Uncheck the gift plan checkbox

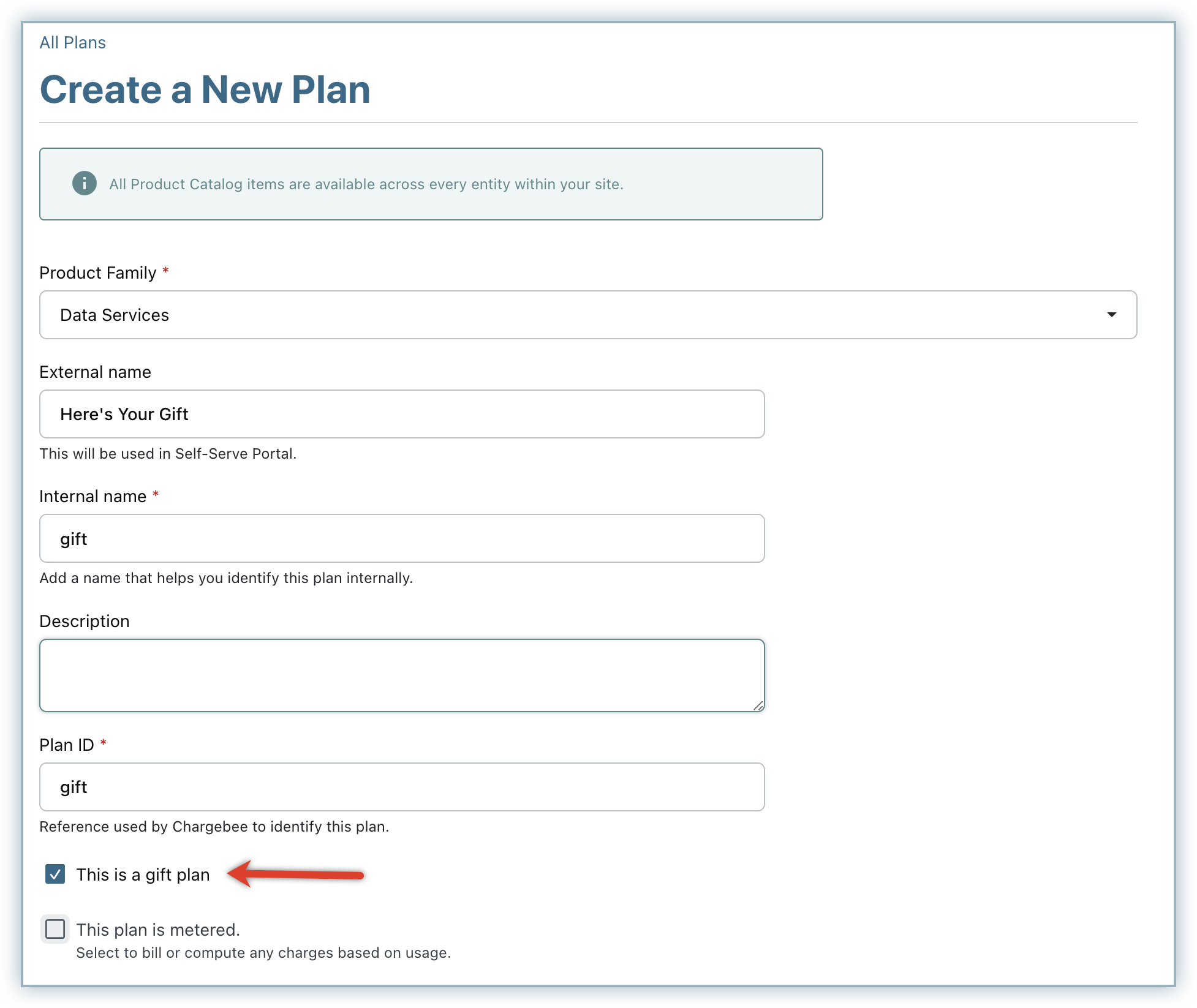pyautogui.click(x=55, y=874)
